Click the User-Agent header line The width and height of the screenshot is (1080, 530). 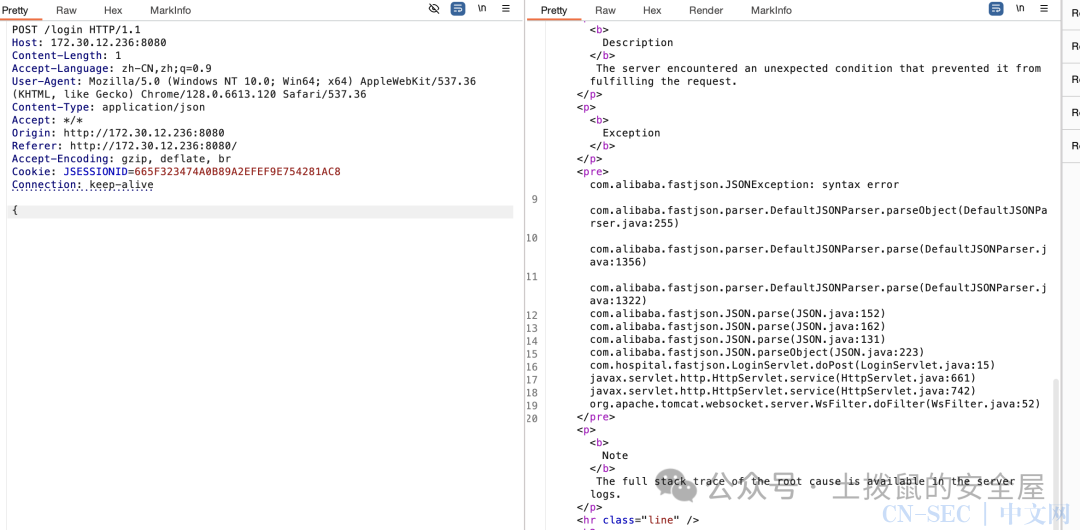(x=244, y=88)
